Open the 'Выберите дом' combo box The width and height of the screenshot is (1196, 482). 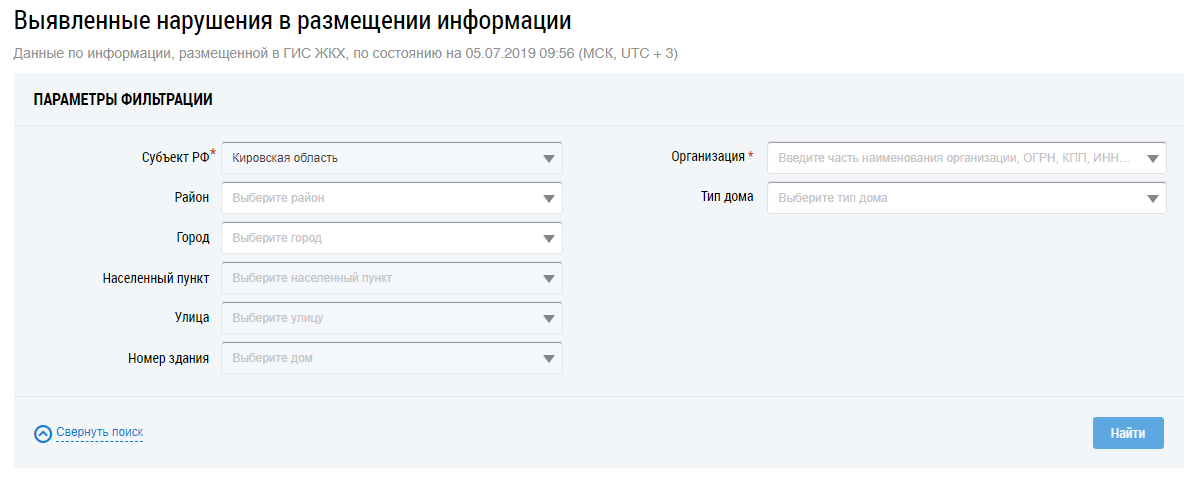click(380, 358)
